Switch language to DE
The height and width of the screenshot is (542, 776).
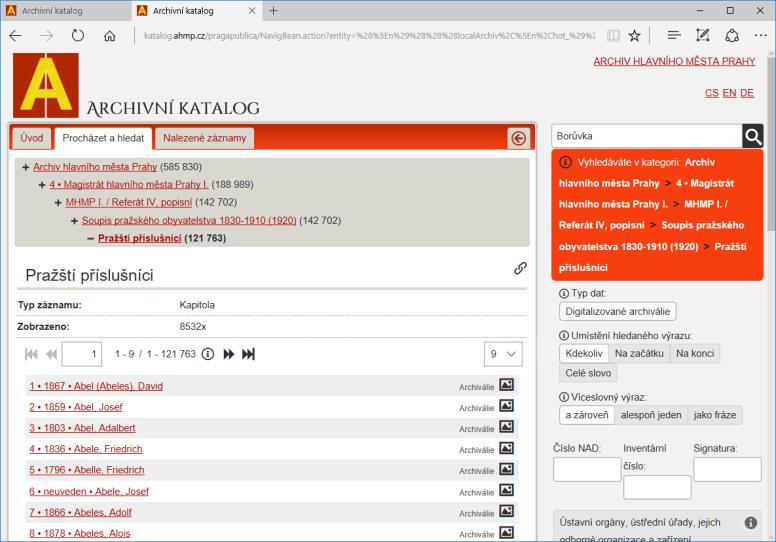pos(747,93)
